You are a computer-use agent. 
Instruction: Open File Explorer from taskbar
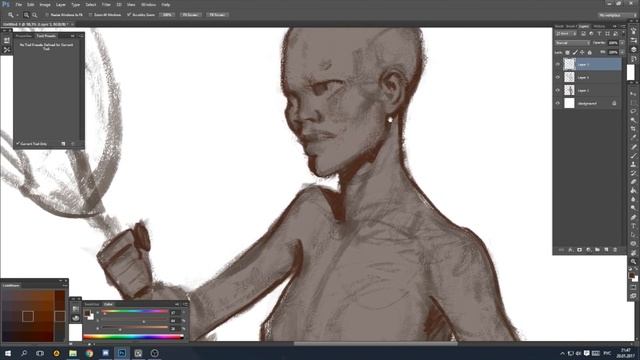(x=73, y=353)
